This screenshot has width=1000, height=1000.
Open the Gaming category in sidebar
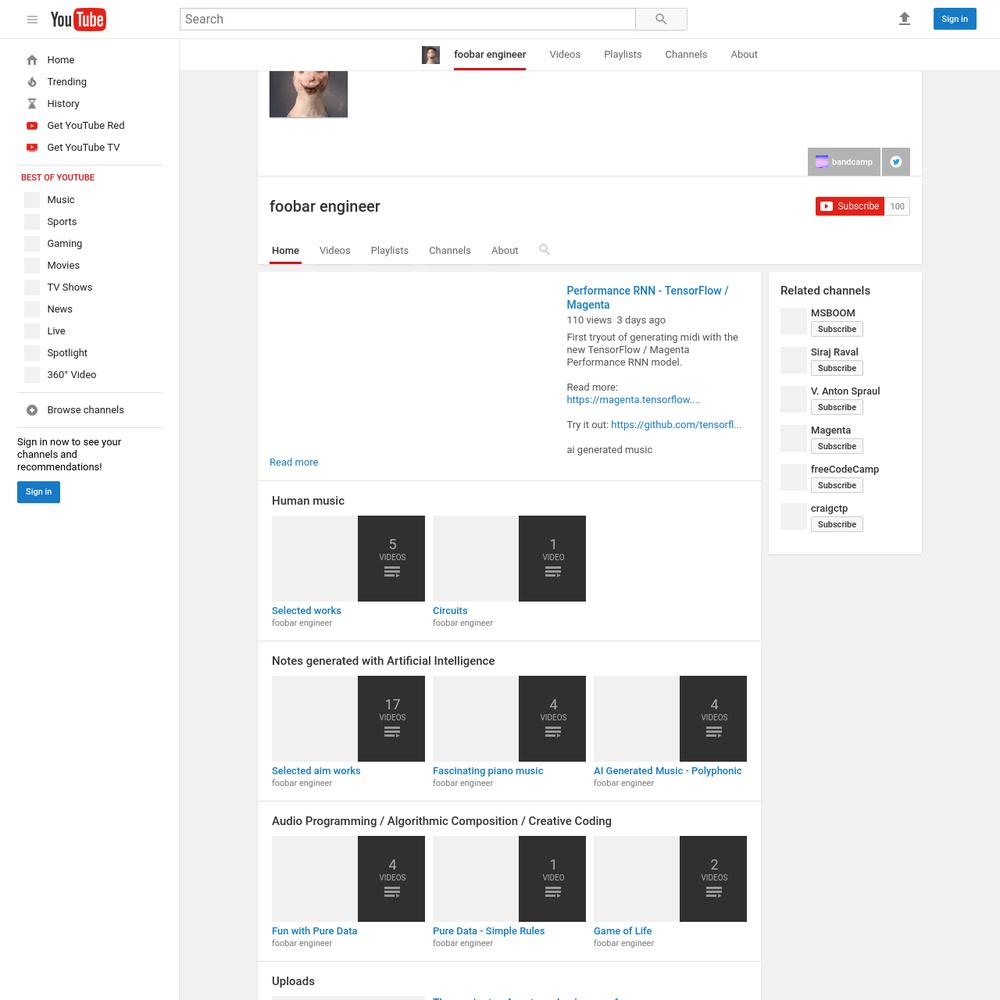(64, 244)
